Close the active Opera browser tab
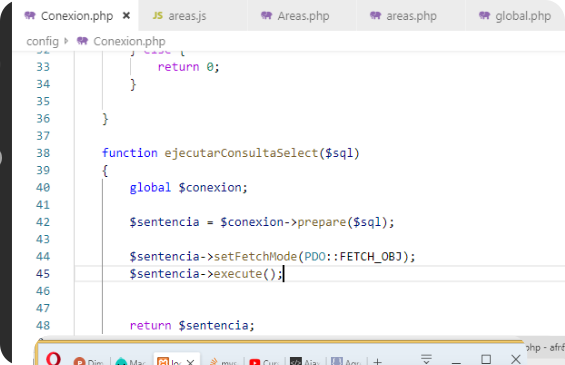The width and height of the screenshot is (565, 365). (x=191, y=362)
